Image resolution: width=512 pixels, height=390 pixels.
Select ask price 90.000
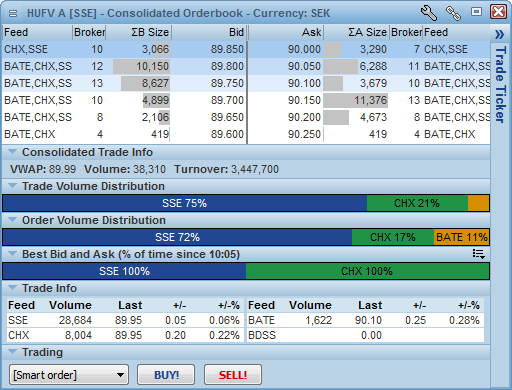click(x=304, y=49)
